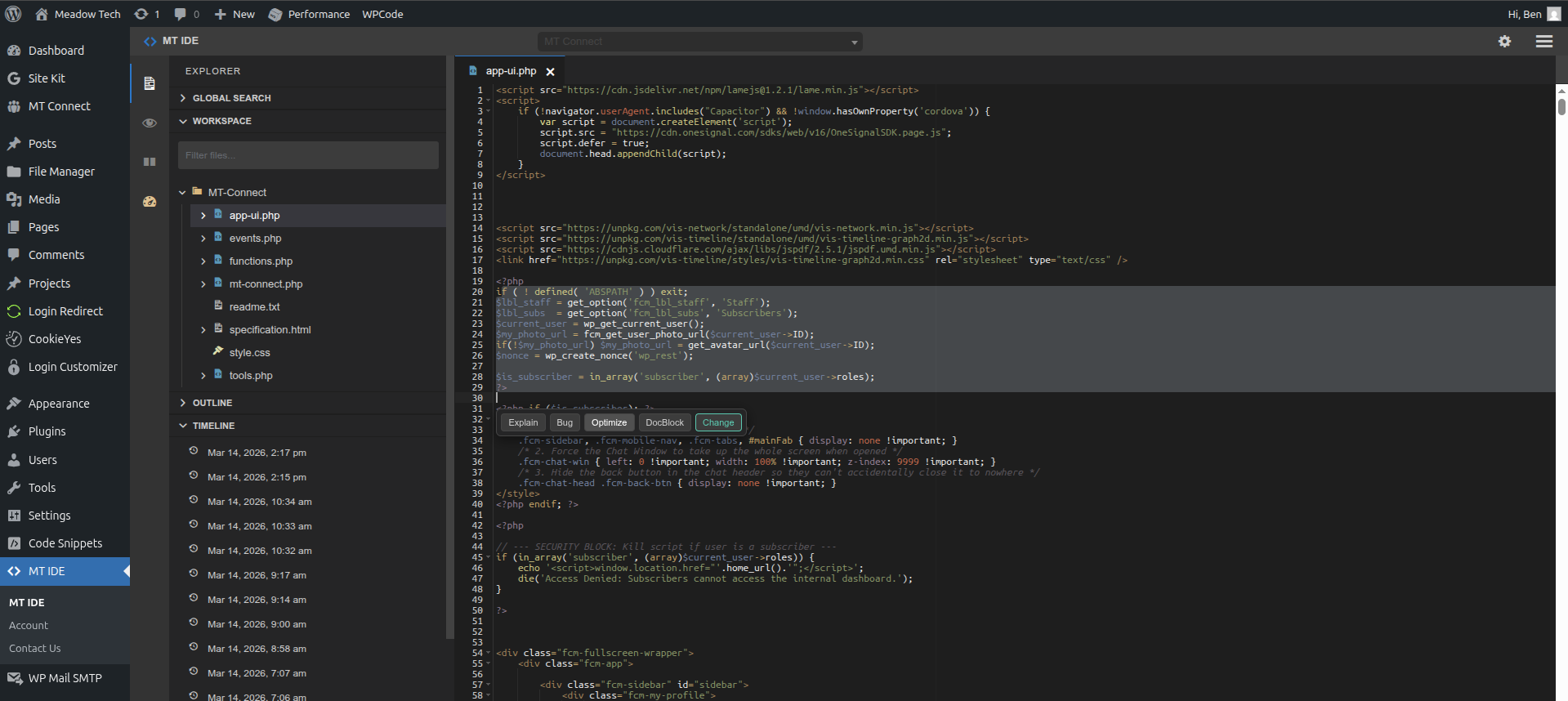
Task: Open the preview eye panel icon
Action: coord(150,123)
